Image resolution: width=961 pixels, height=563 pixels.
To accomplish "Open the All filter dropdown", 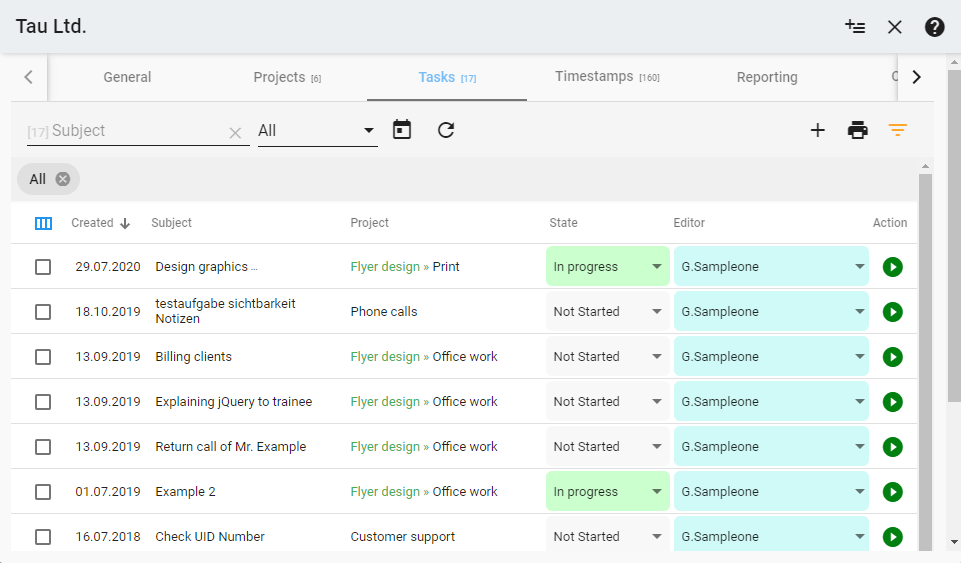I will (x=317, y=130).
